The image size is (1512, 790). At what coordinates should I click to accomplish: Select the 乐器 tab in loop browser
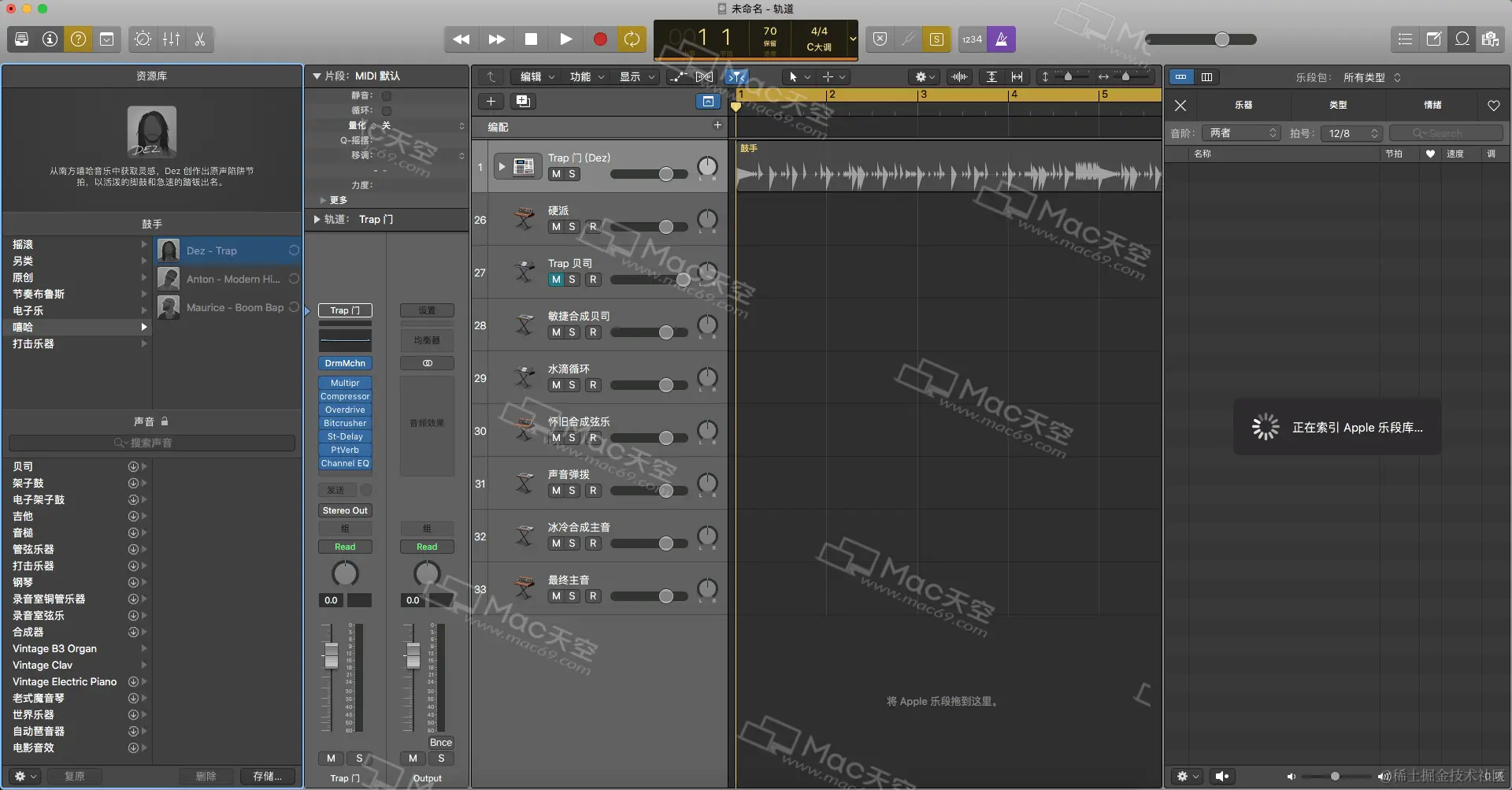[x=1243, y=106]
